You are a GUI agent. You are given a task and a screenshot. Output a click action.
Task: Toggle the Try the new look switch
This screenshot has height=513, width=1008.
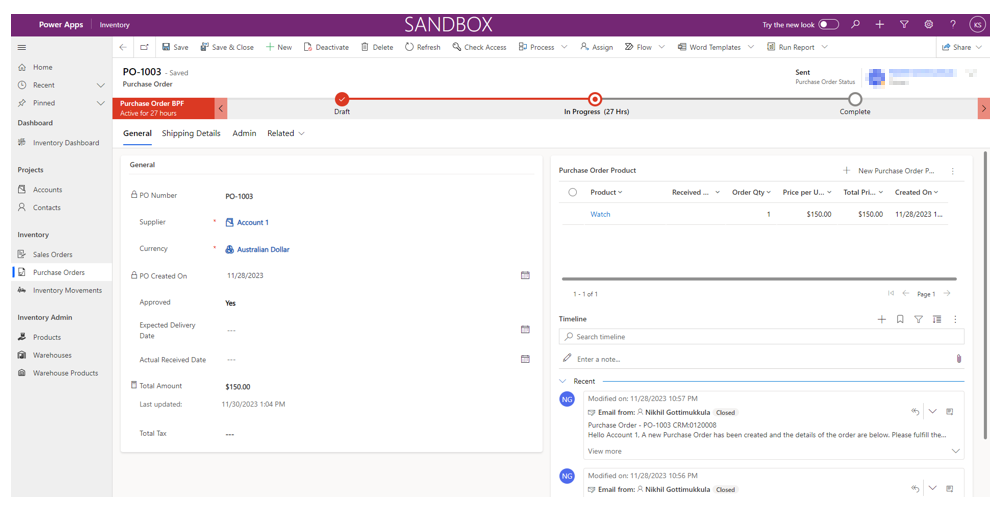(x=828, y=24)
